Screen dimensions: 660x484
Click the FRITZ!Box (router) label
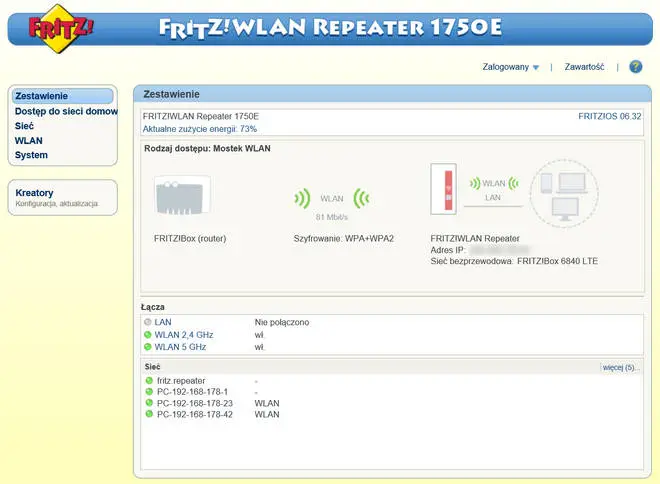[190, 238]
